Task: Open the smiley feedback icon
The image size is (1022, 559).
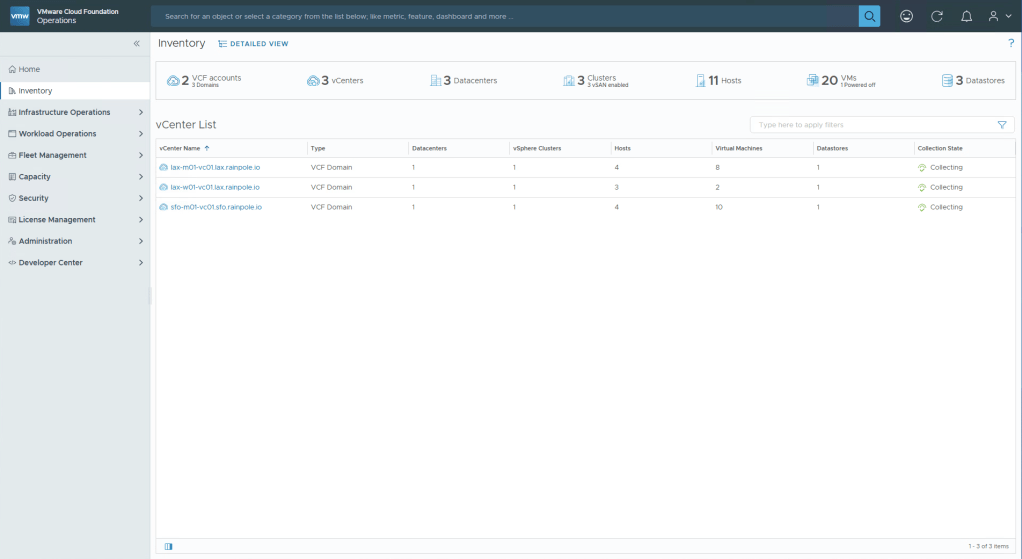Action: pos(906,16)
